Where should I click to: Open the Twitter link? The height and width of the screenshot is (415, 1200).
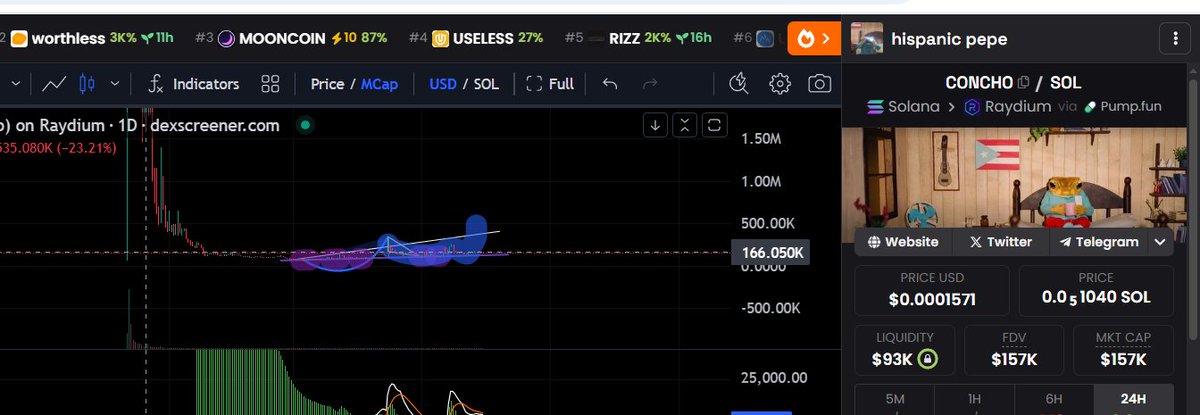pos(1000,241)
